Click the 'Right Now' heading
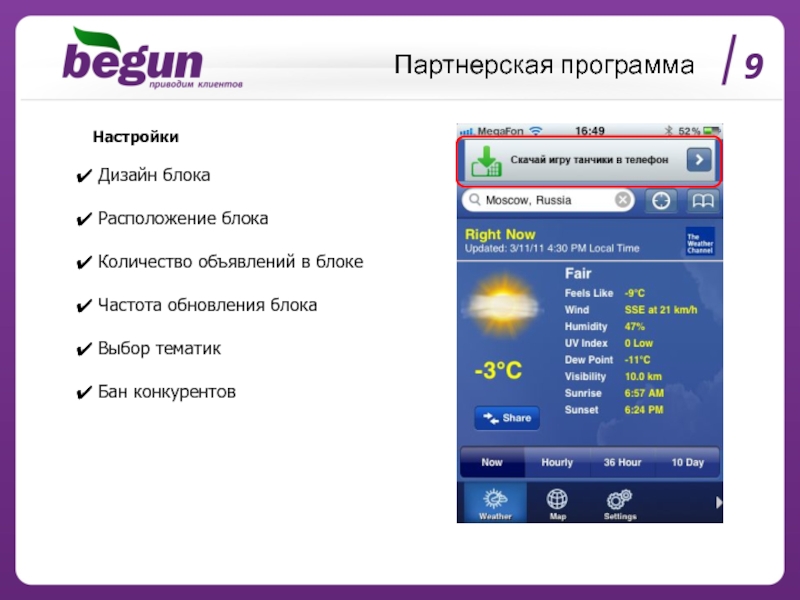 500,235
